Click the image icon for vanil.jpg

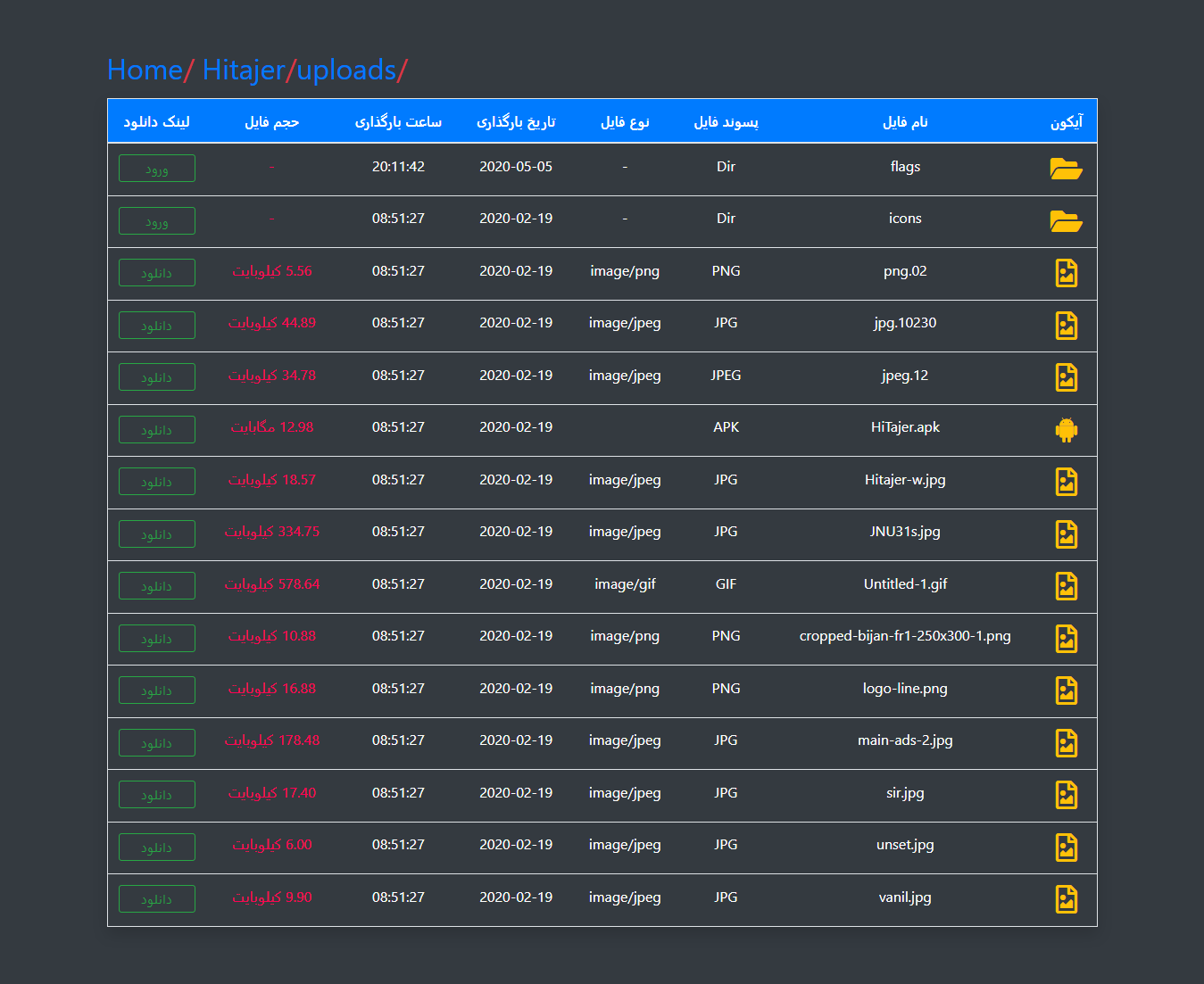[x=1067, y=899]
